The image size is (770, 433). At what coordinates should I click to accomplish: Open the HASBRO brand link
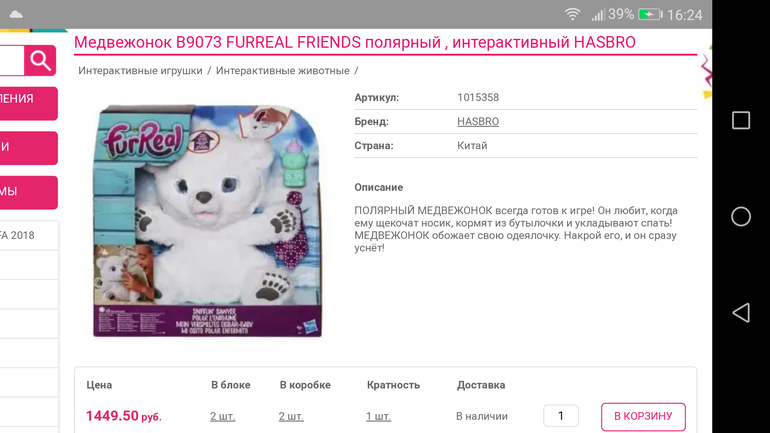point(478,121)
